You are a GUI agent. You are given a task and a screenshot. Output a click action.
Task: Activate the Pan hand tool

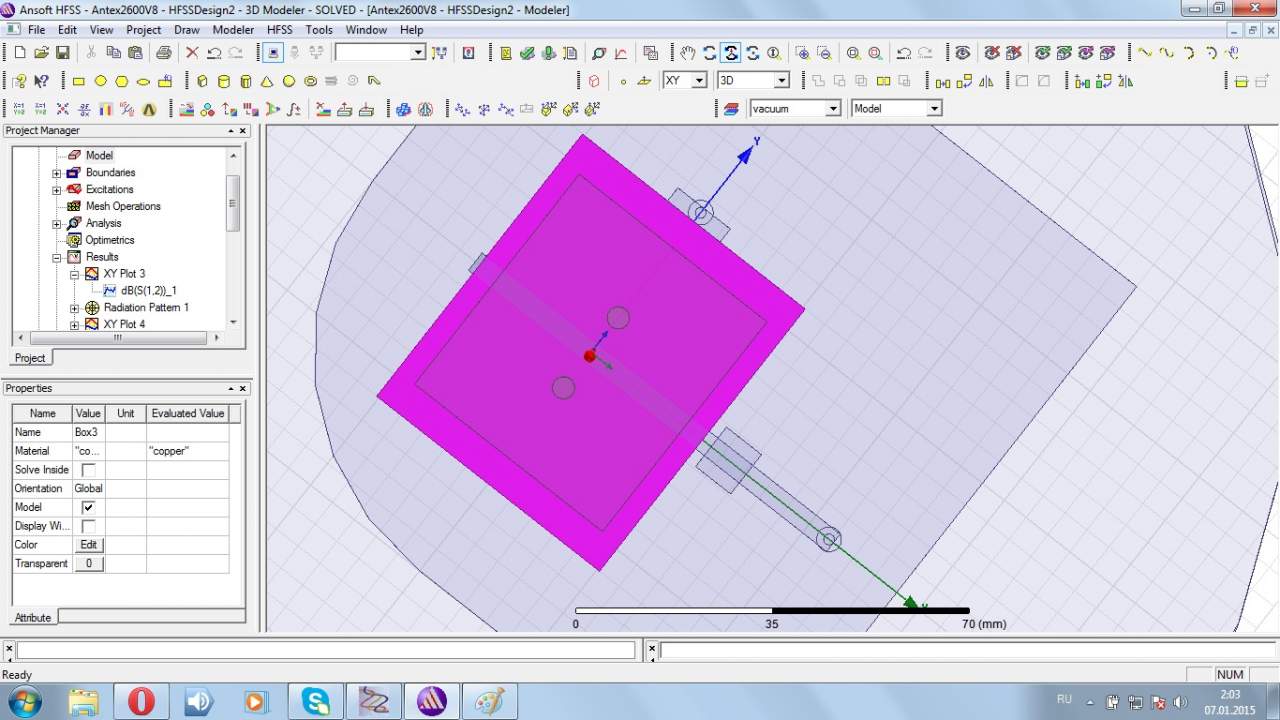[687, 53]
